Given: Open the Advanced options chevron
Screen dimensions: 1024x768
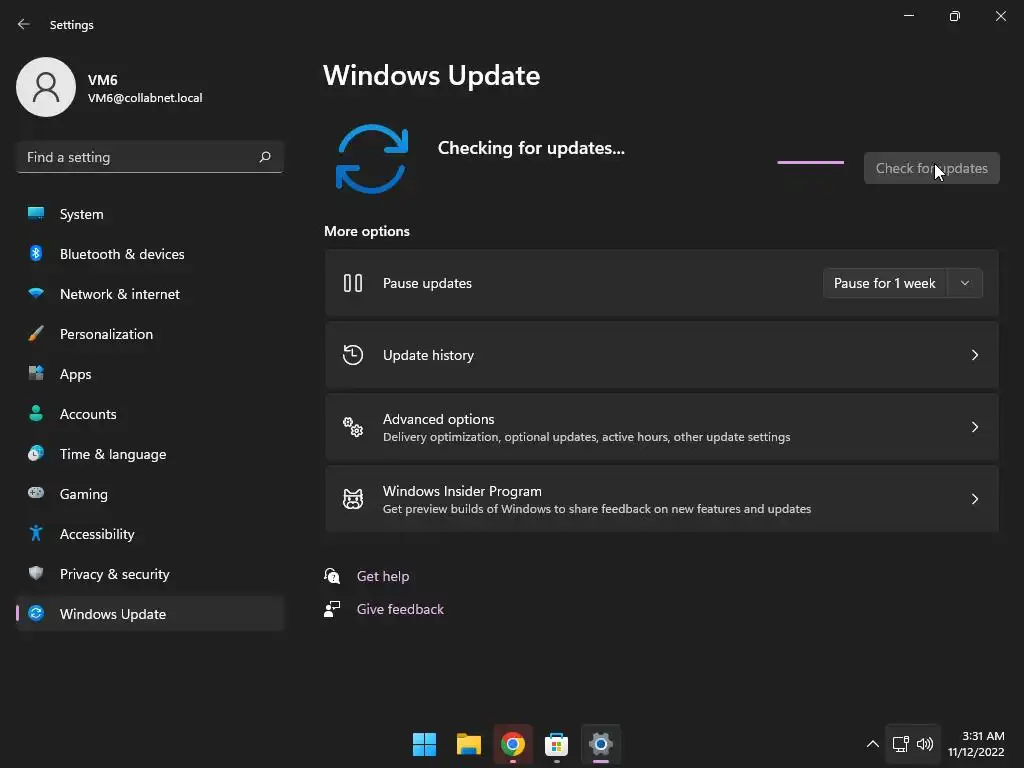Looking at the screenshot, I should 974,426.
